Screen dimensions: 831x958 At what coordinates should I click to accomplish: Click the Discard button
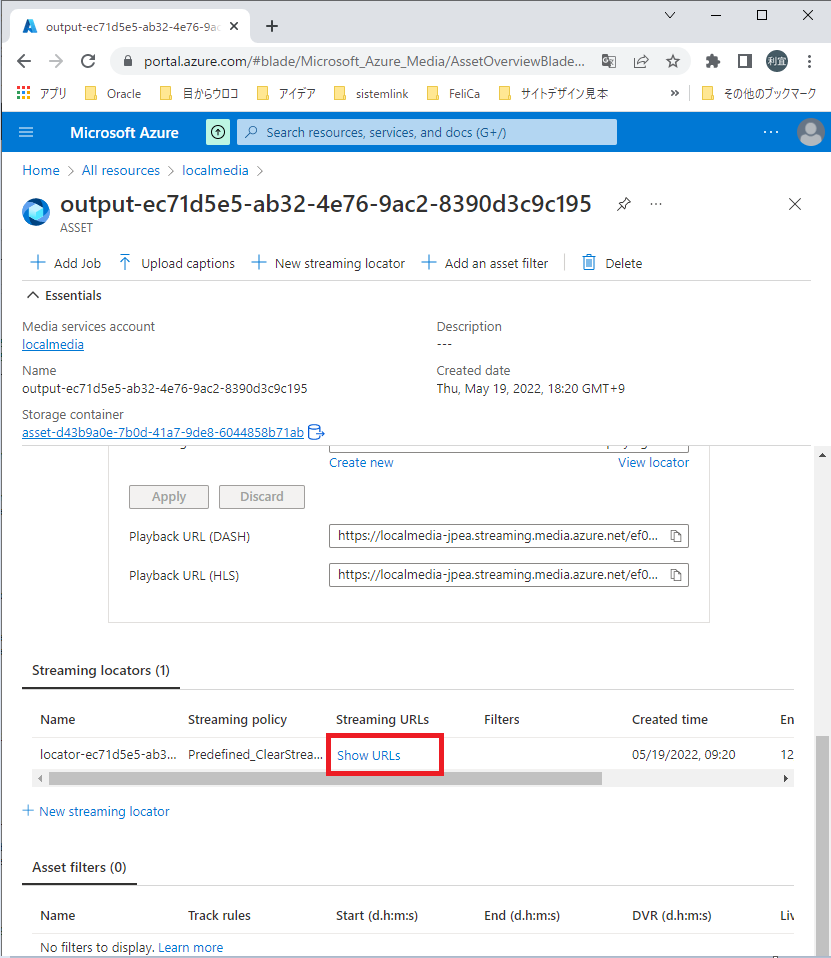click(262, 497)
